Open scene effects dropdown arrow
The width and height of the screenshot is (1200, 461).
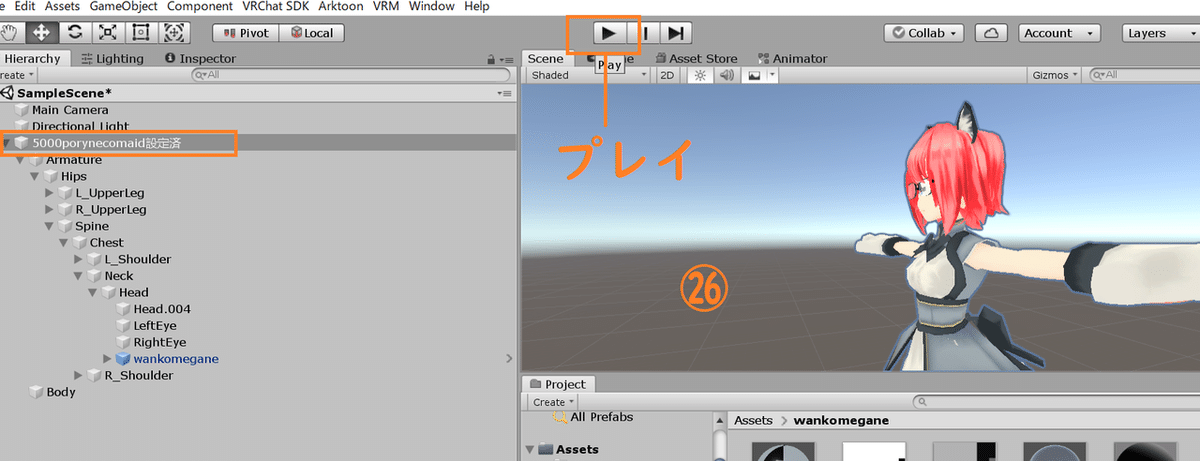[x=773, y=75]
